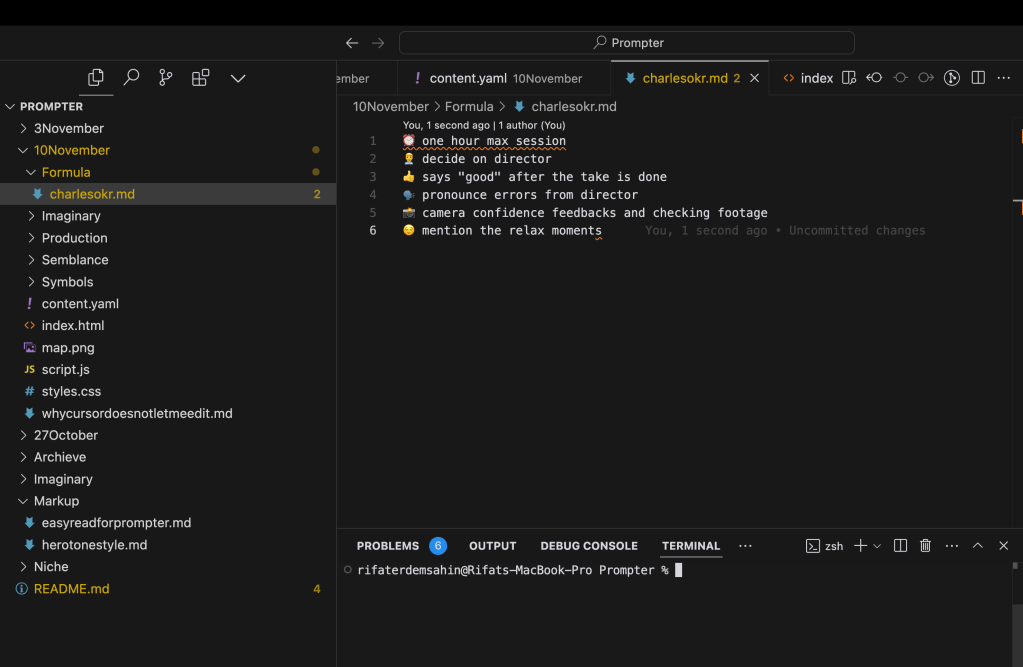1023x667 pixels.
Task: Expand the 27October folder
Action: coord(168,435)
